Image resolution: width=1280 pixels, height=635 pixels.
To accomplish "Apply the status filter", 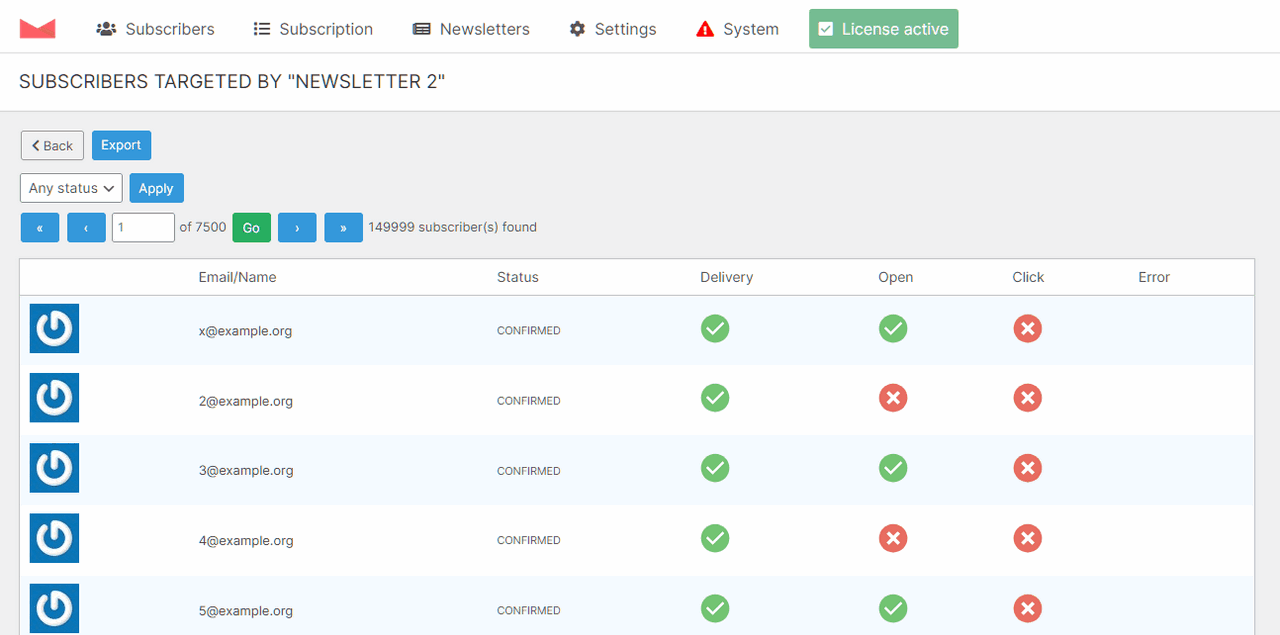I will (x=156, y=188).
